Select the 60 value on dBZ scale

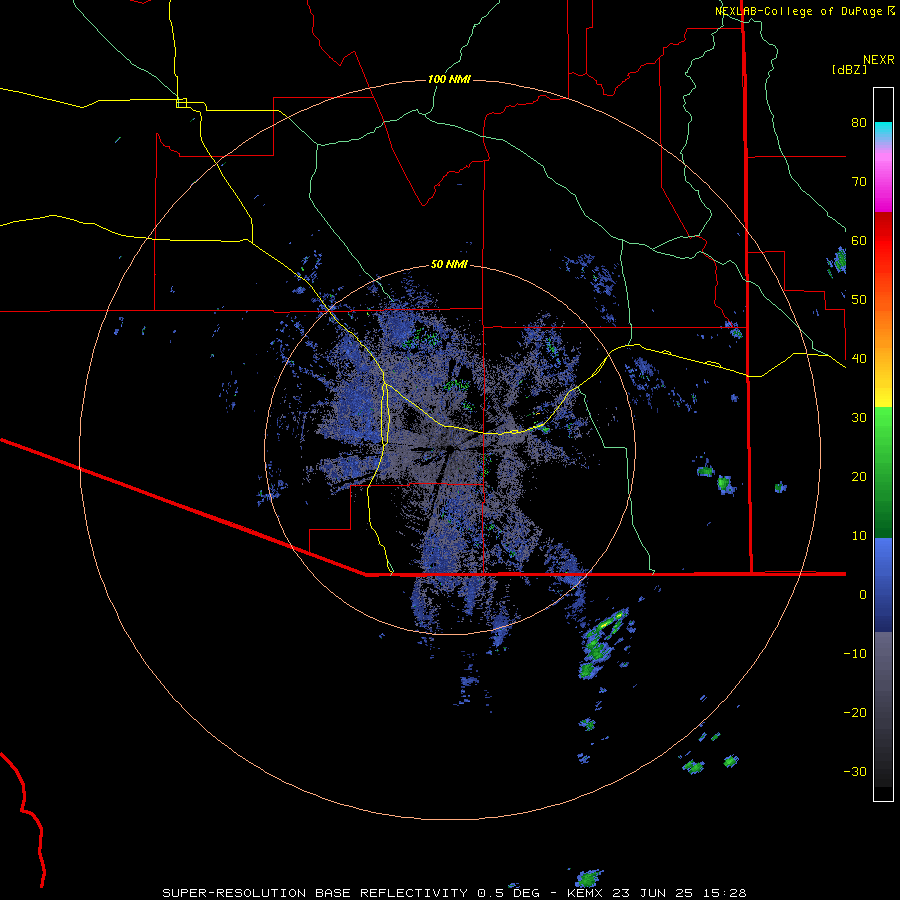[x=859, y=241]
